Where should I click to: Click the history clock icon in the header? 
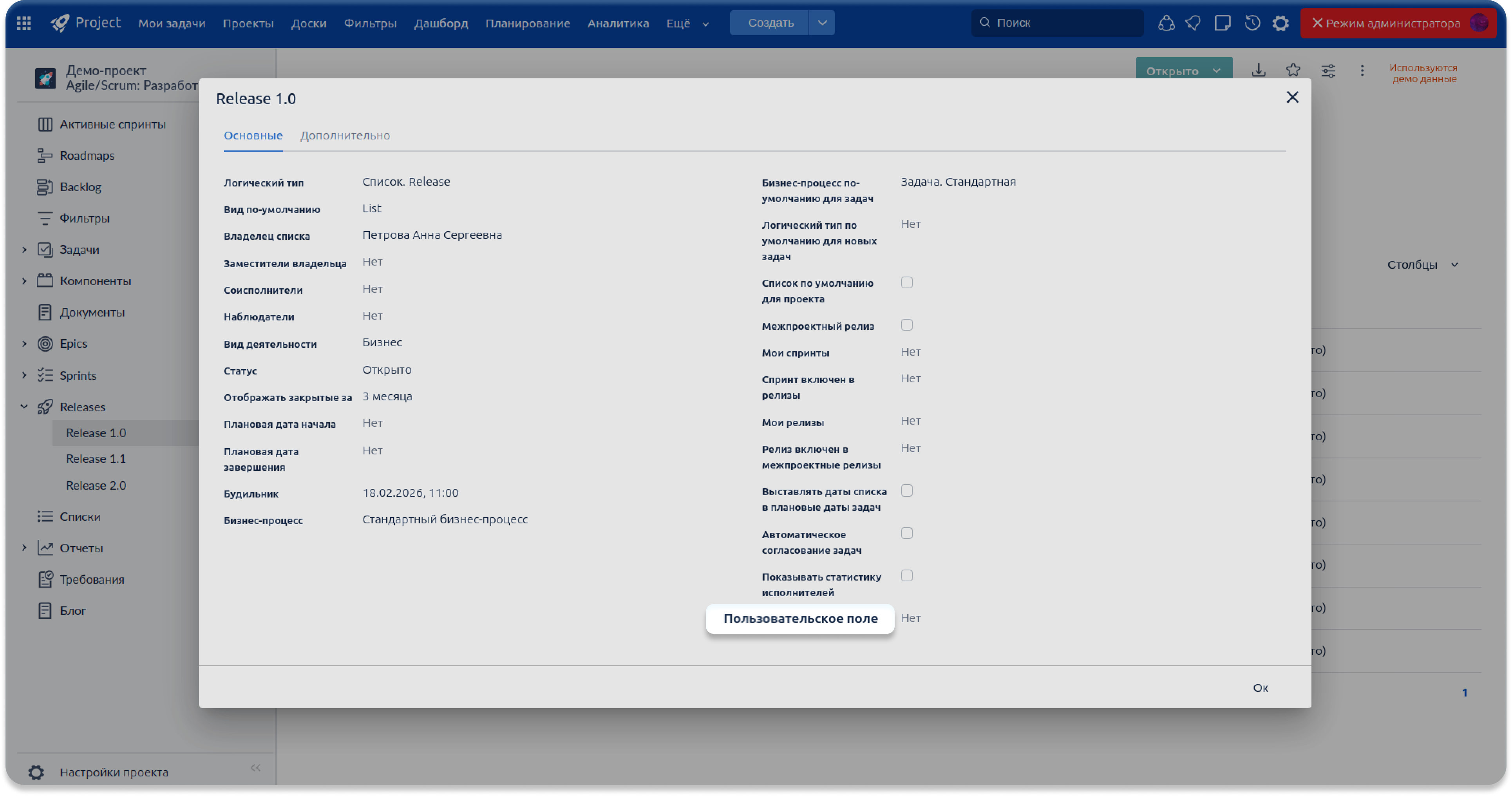click(1252, 23)
